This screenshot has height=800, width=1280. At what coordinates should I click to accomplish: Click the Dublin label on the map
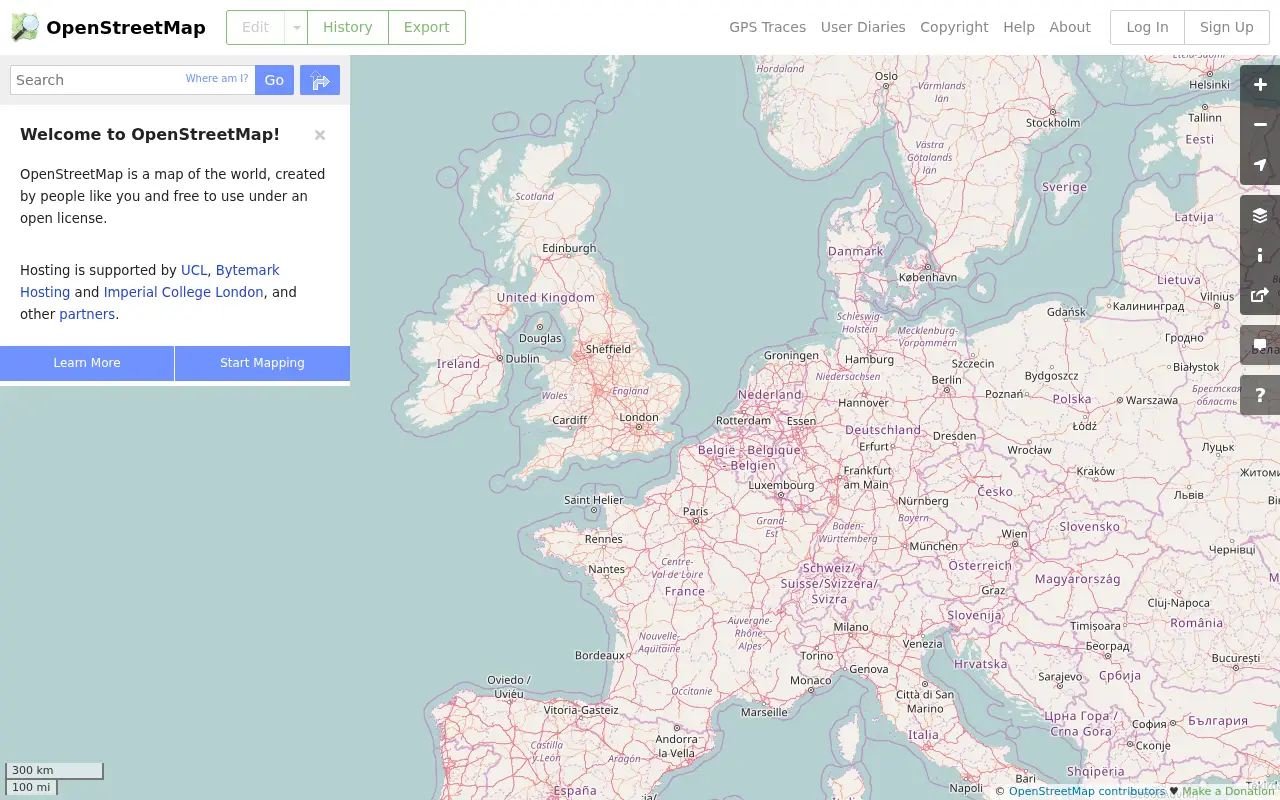pyautogui.click(x=522, y=358)
